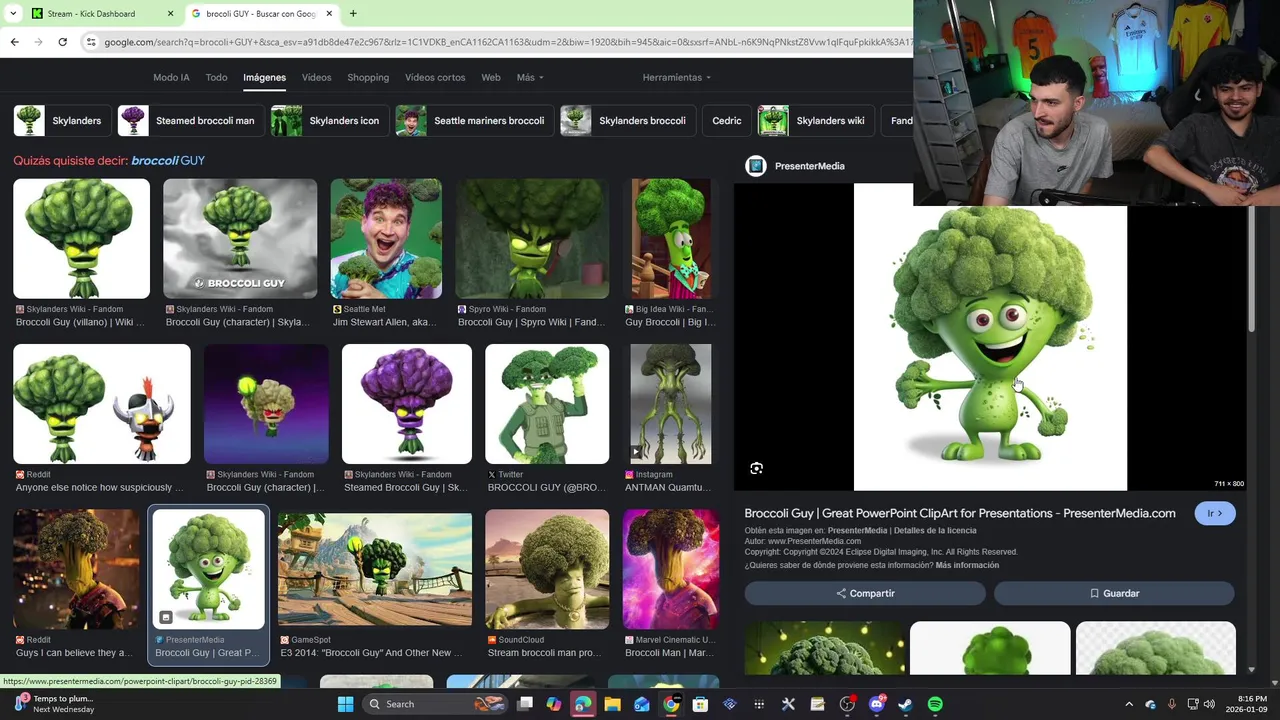Open the Jim Stewart Allen Seattle Met image
The height and width of the screenshot is (720, 1280).
386,239
